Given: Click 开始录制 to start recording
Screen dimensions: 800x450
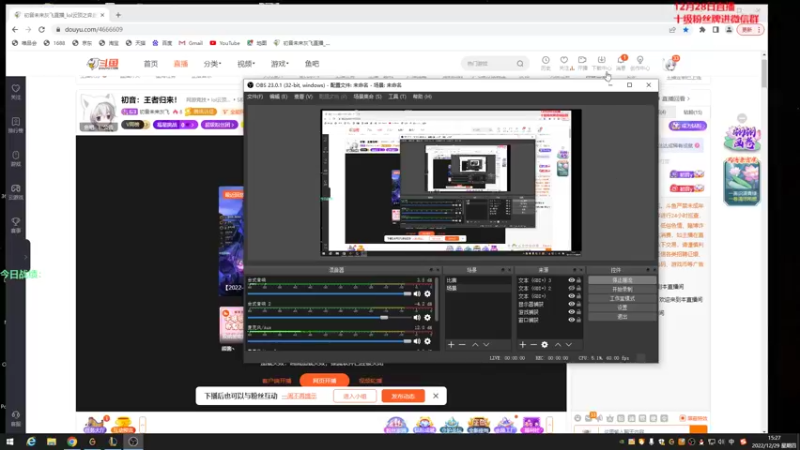Looking at the screenshot, I should [x=622, y=289].
